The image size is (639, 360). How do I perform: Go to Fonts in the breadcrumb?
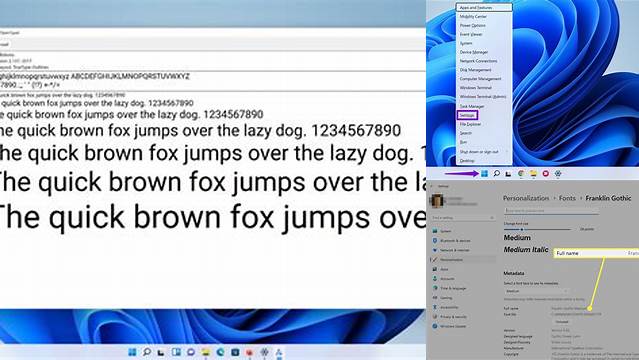567,198
